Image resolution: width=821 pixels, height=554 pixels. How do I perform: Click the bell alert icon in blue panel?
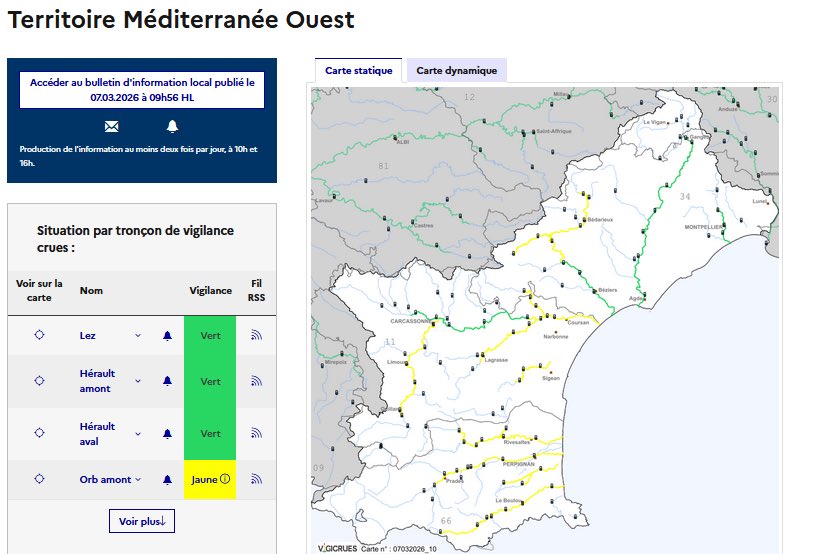(x=172, y=126)
